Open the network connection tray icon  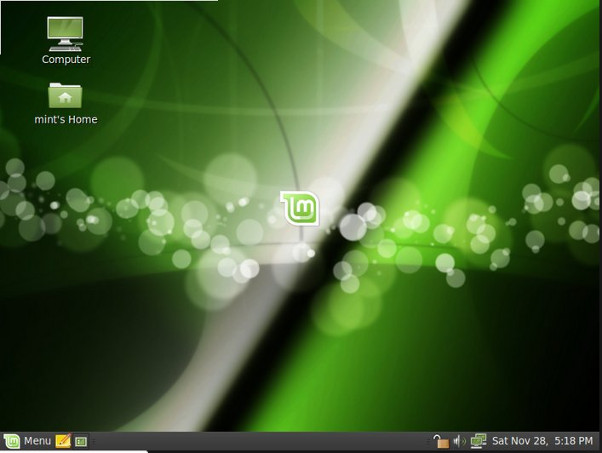pos(478,441)
